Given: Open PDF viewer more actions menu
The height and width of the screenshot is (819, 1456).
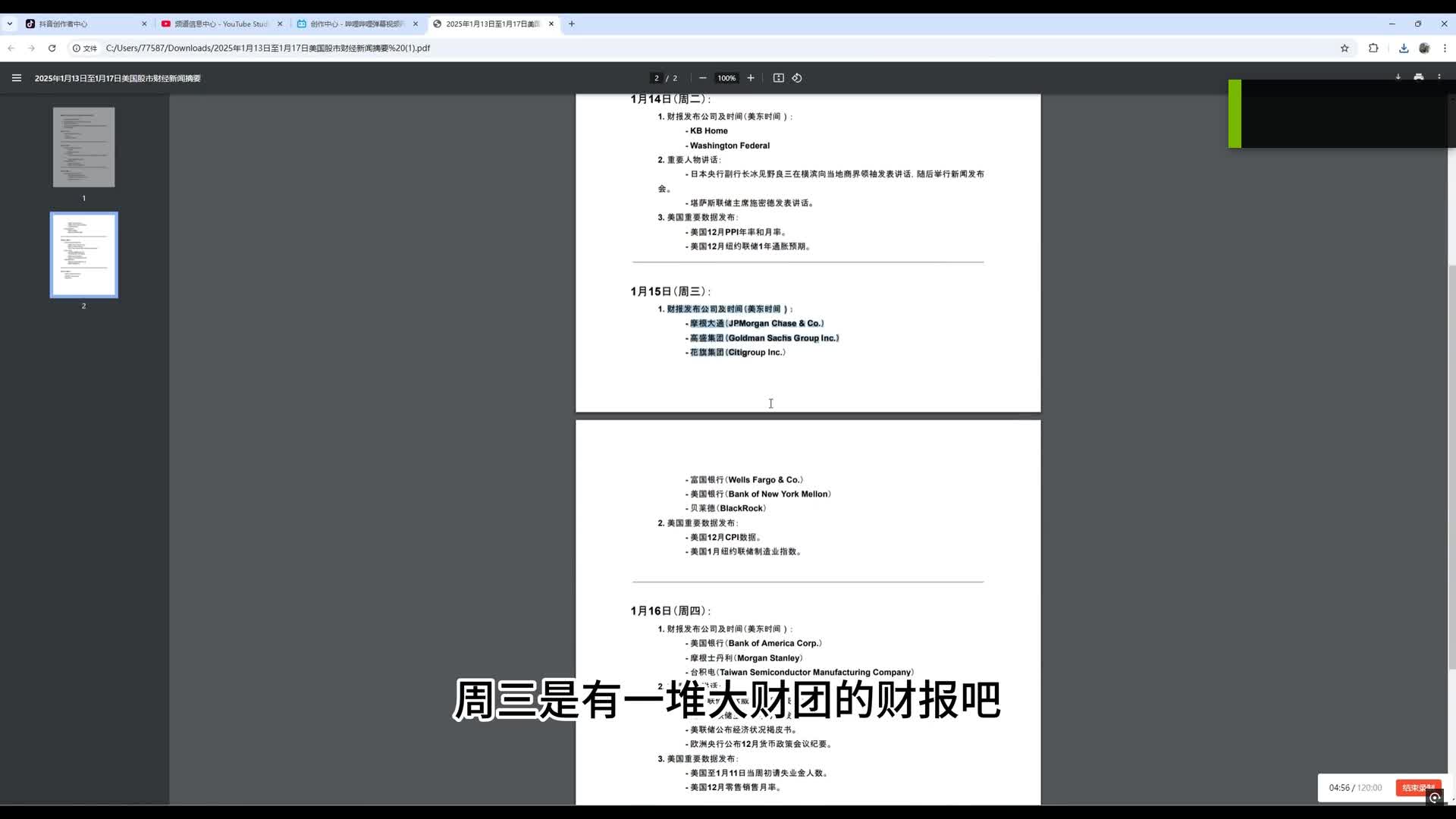Looking at the screenshot, I should point(1439,77).
